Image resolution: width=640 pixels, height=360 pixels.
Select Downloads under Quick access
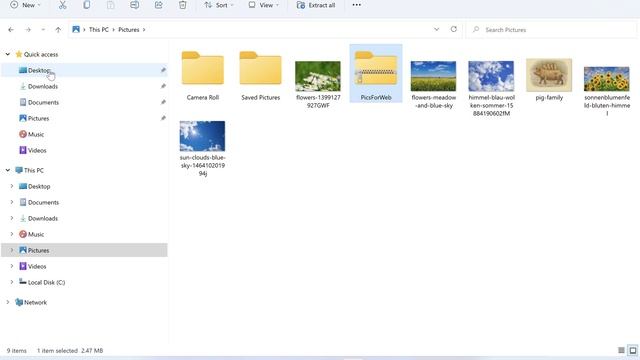click(84, 87)
